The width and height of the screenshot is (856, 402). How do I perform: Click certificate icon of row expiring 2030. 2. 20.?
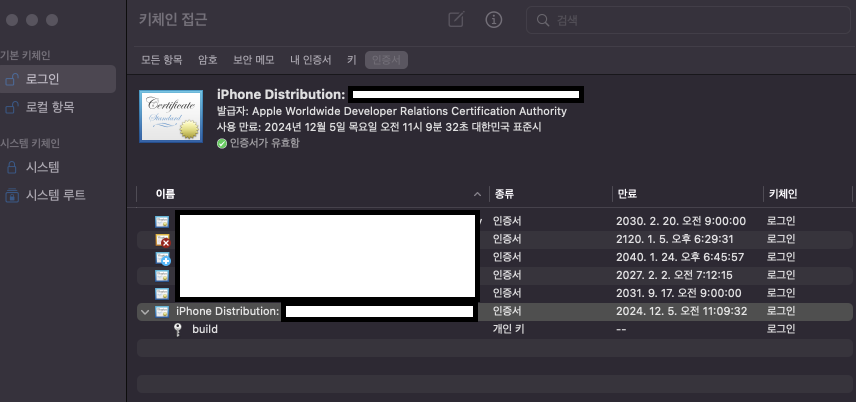point(162,222)
